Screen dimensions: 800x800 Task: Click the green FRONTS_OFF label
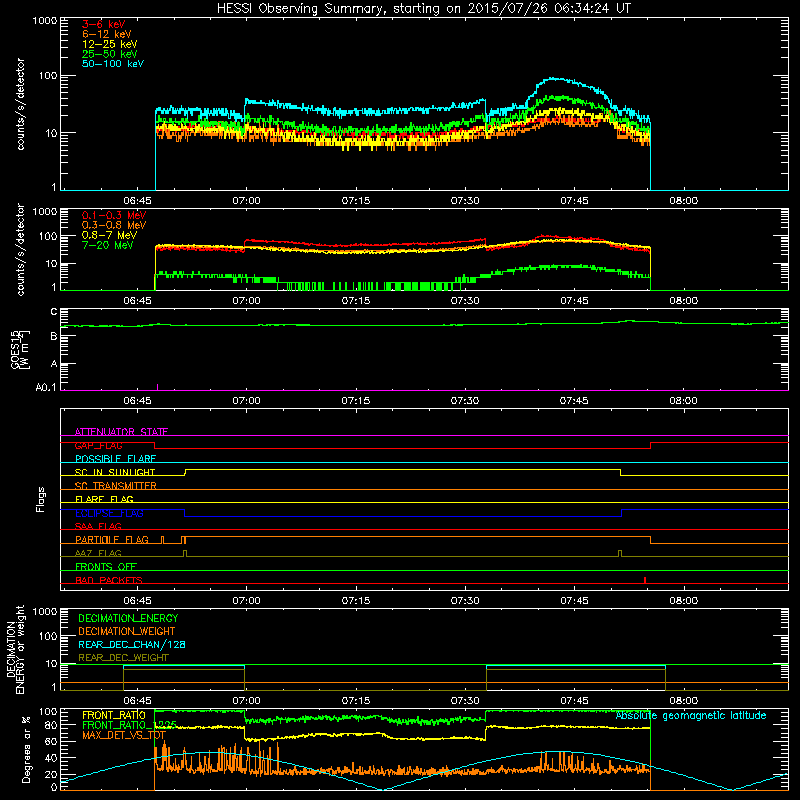[106, 566]
